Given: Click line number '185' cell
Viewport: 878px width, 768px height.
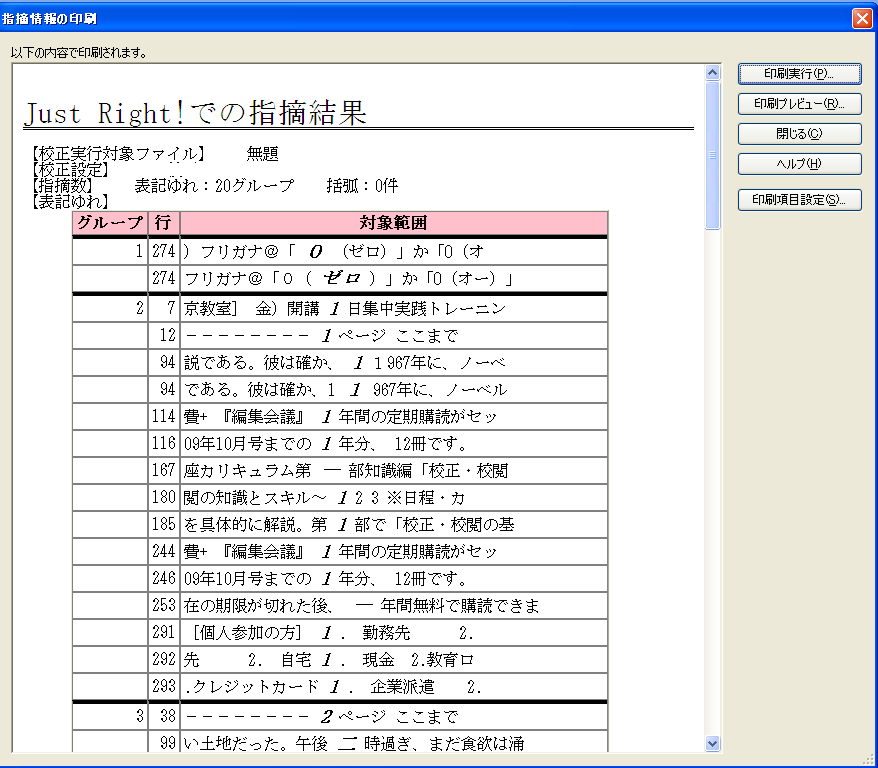Looking at the screenshot, I should point(164,525).
